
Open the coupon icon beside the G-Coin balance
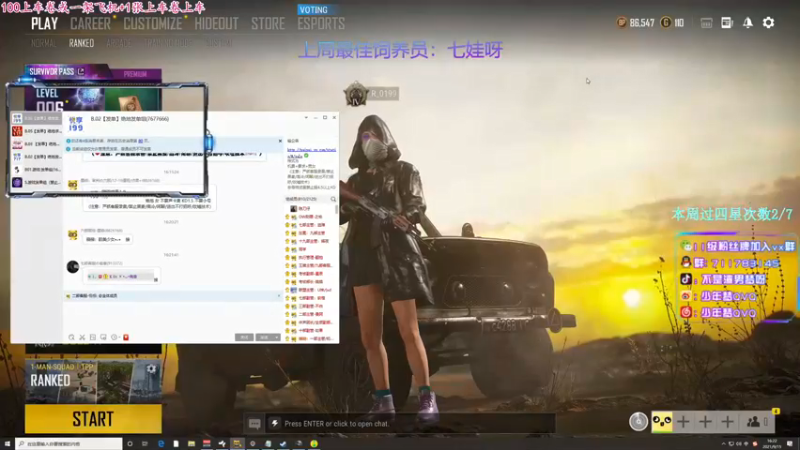tap(706, 23)
